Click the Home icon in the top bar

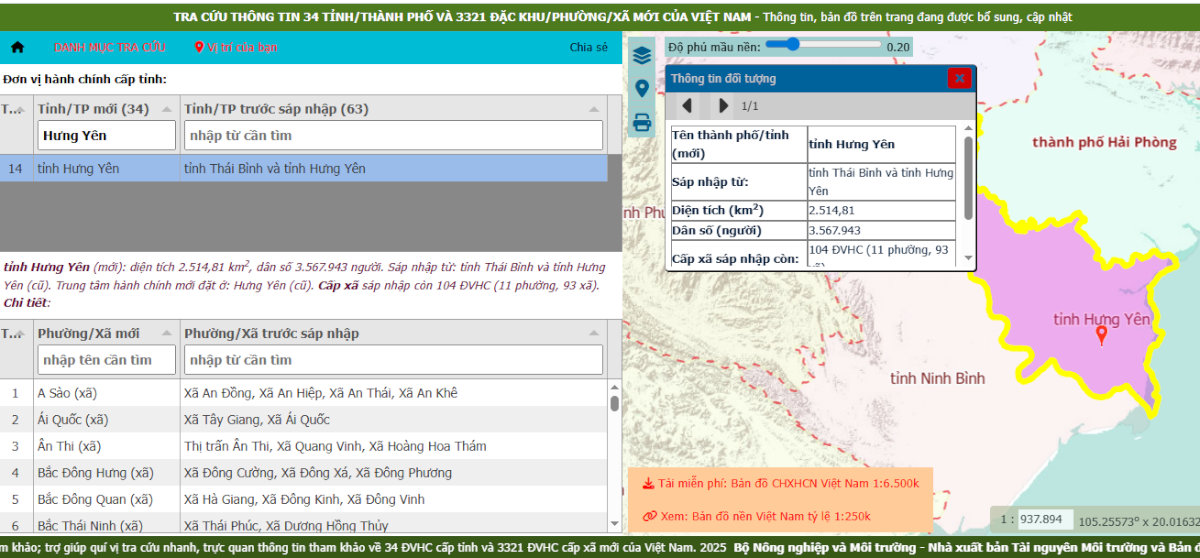[x=17, y=47]
